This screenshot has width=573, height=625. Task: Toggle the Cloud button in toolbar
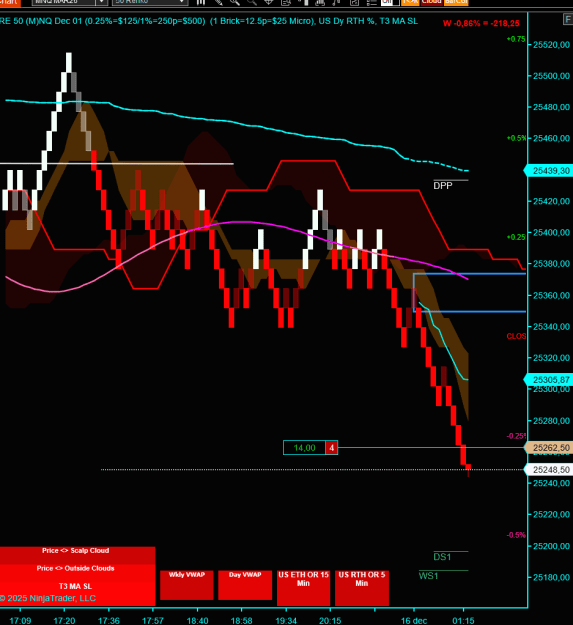pyautogui.click(x=432, y=2)
